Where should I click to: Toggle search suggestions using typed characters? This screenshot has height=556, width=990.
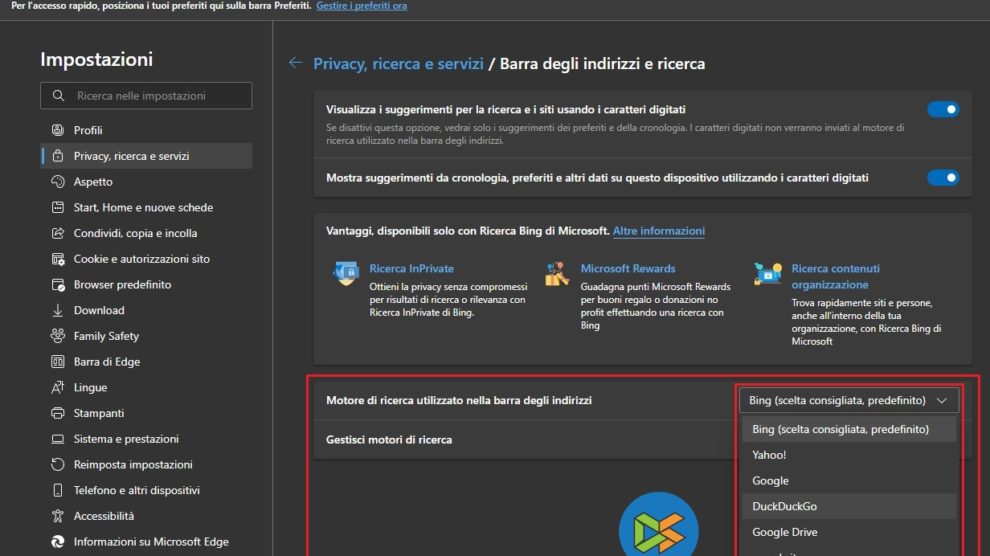tap(942, 110)
